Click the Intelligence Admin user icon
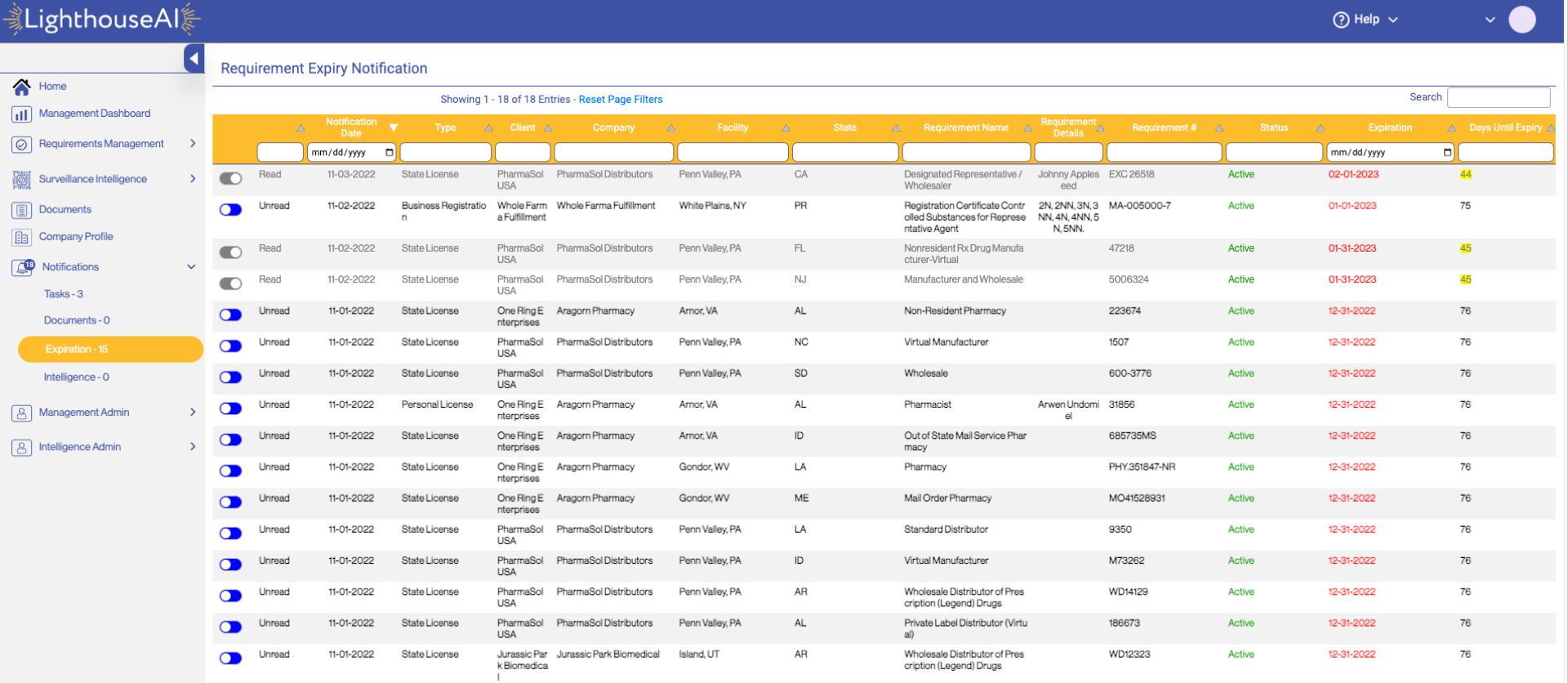1568x683 pixels. 22,448
